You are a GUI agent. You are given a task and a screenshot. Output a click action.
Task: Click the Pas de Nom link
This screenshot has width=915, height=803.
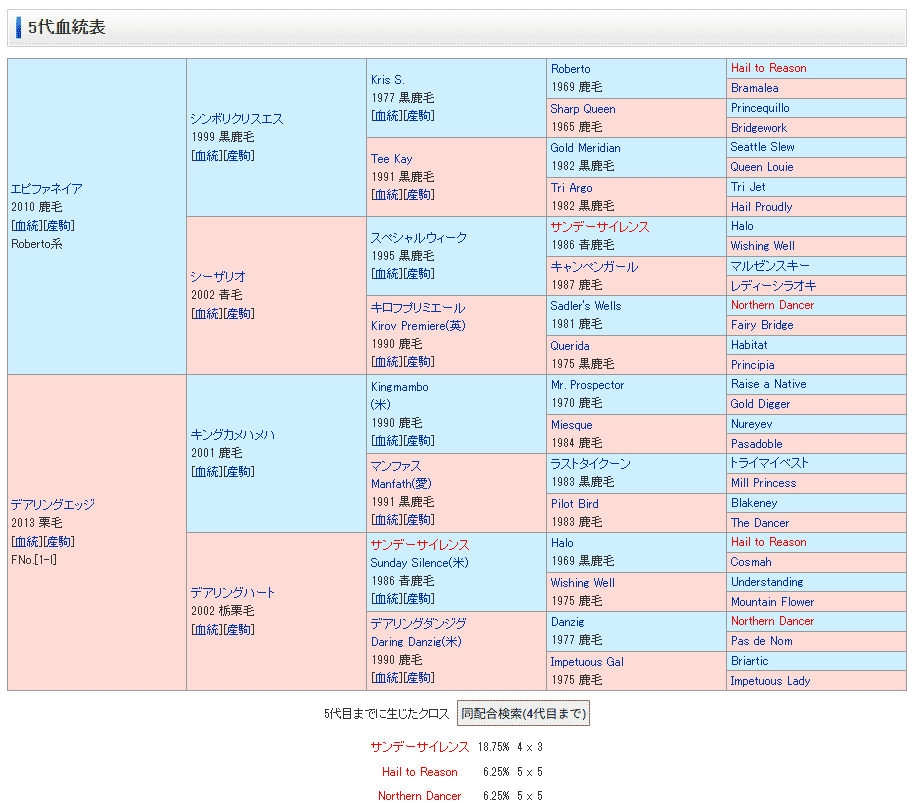[762, 641]
